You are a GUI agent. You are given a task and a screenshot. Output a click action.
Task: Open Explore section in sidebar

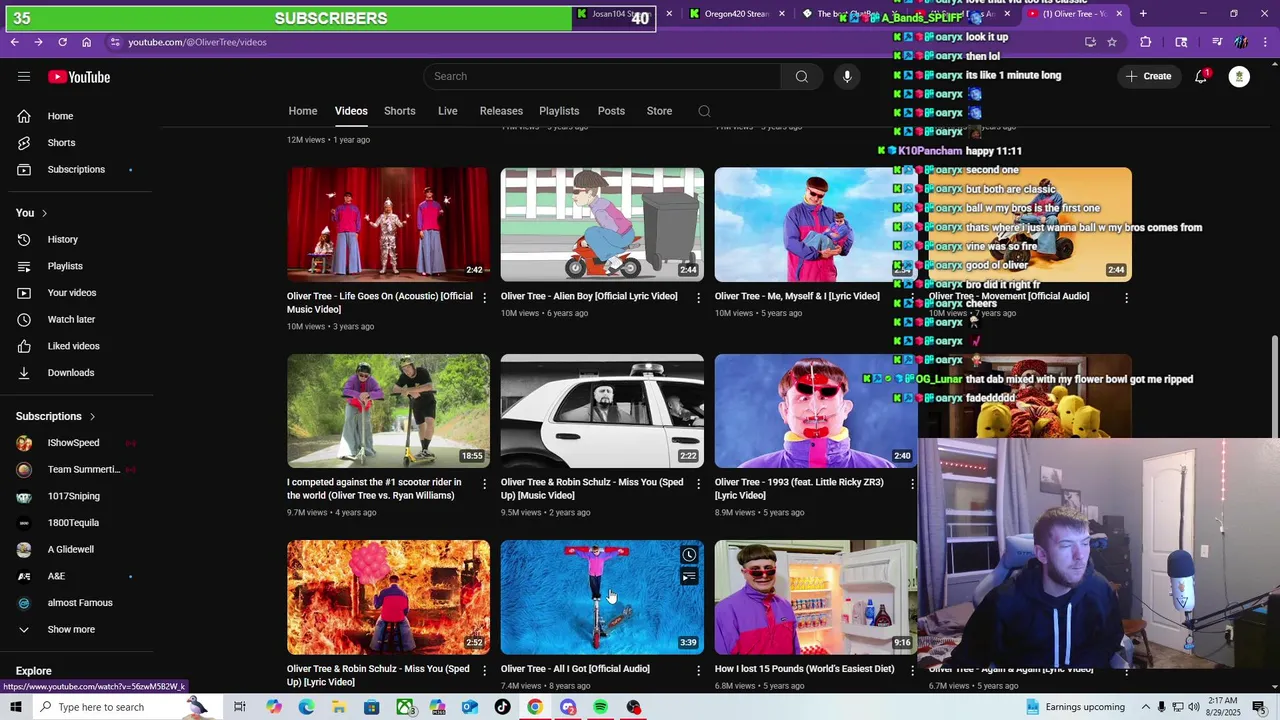click(33, 671)
